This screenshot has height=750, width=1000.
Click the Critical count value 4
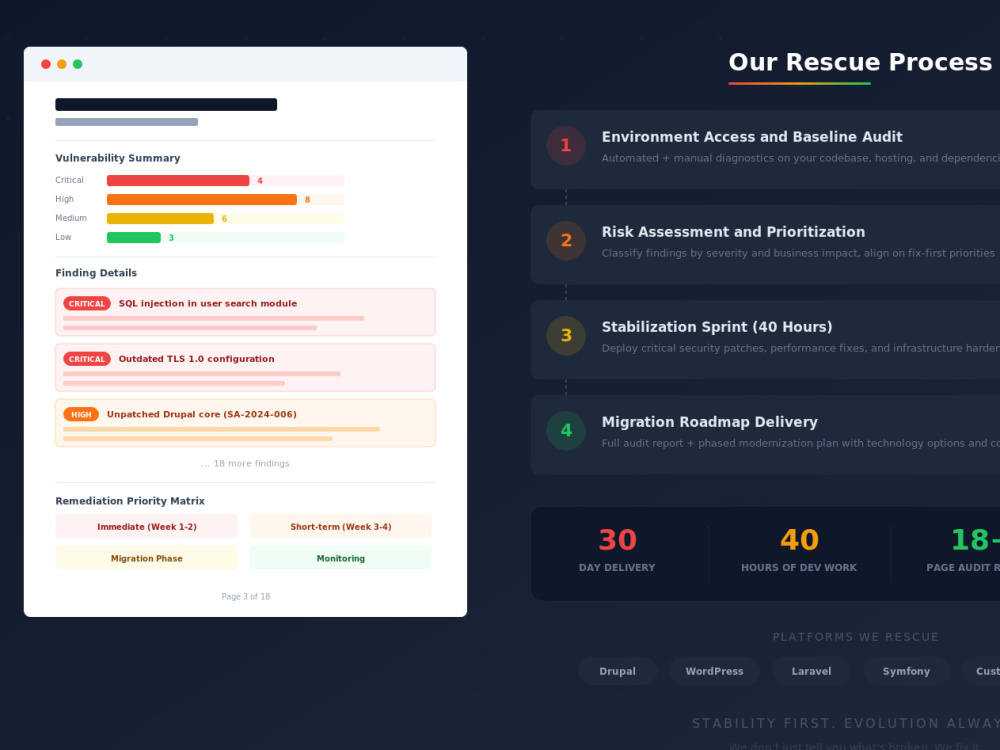pyautogui.click(x=260, y=180)
